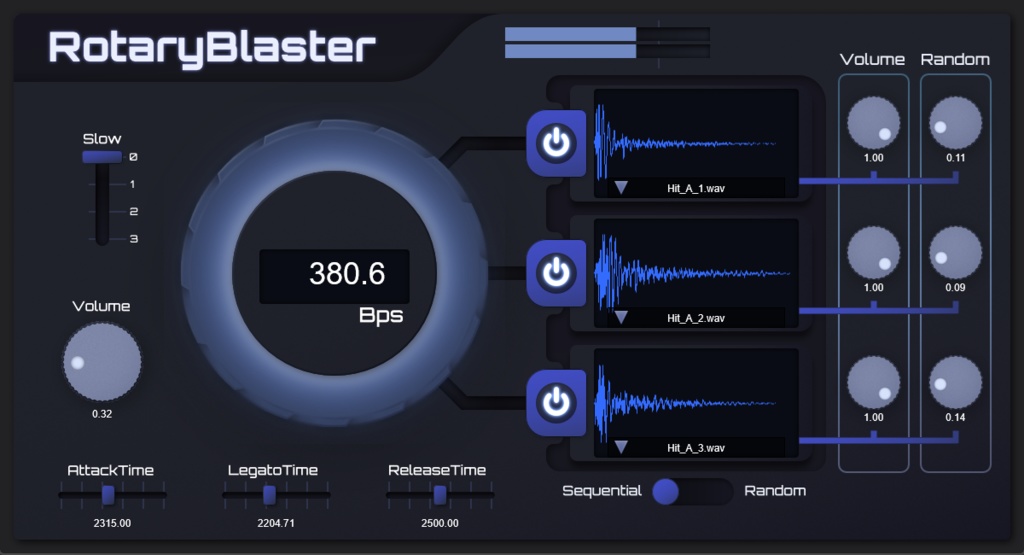Open sample dropdown arrow for Hit_A_2.wav
The image size is (1024, 555).
tap(621, 318)
